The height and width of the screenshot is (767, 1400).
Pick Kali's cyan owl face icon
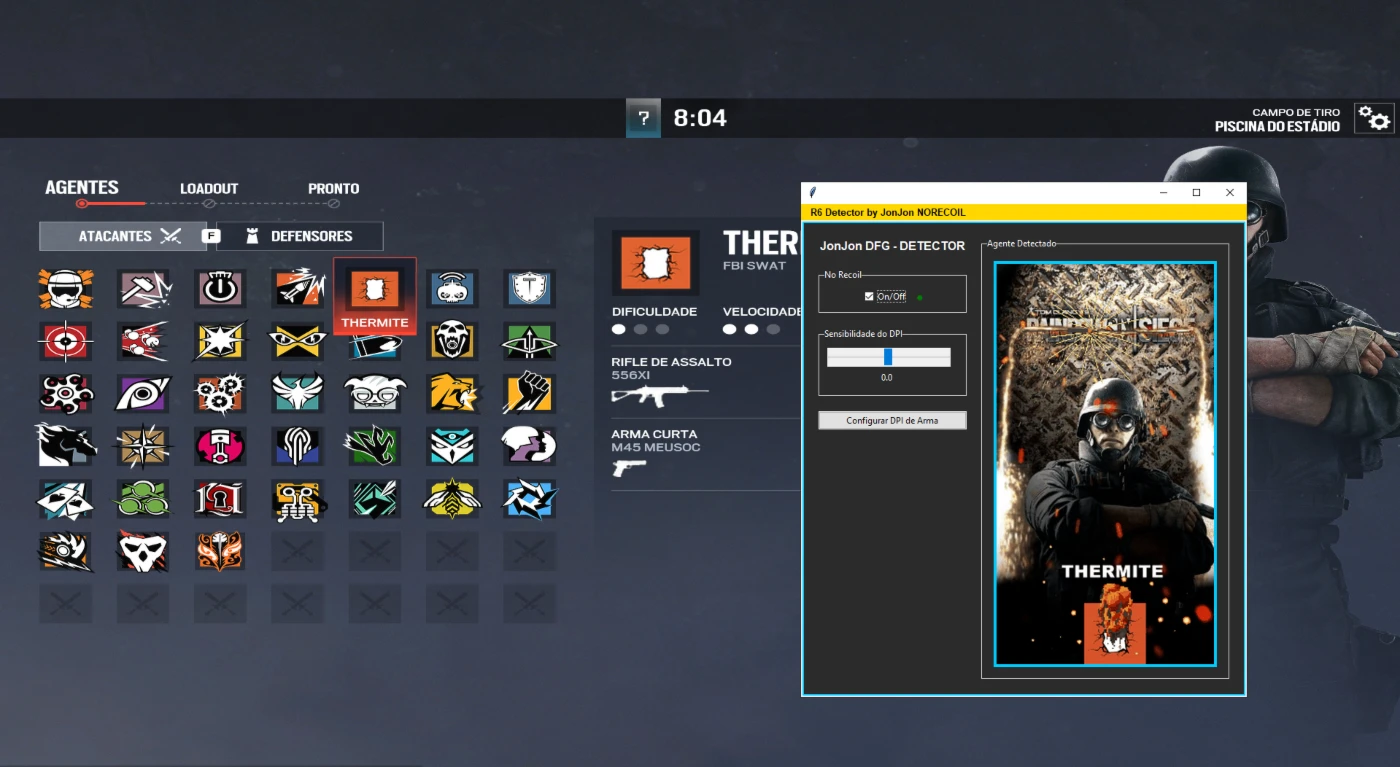pyautogui.click(x=452, y=446)
